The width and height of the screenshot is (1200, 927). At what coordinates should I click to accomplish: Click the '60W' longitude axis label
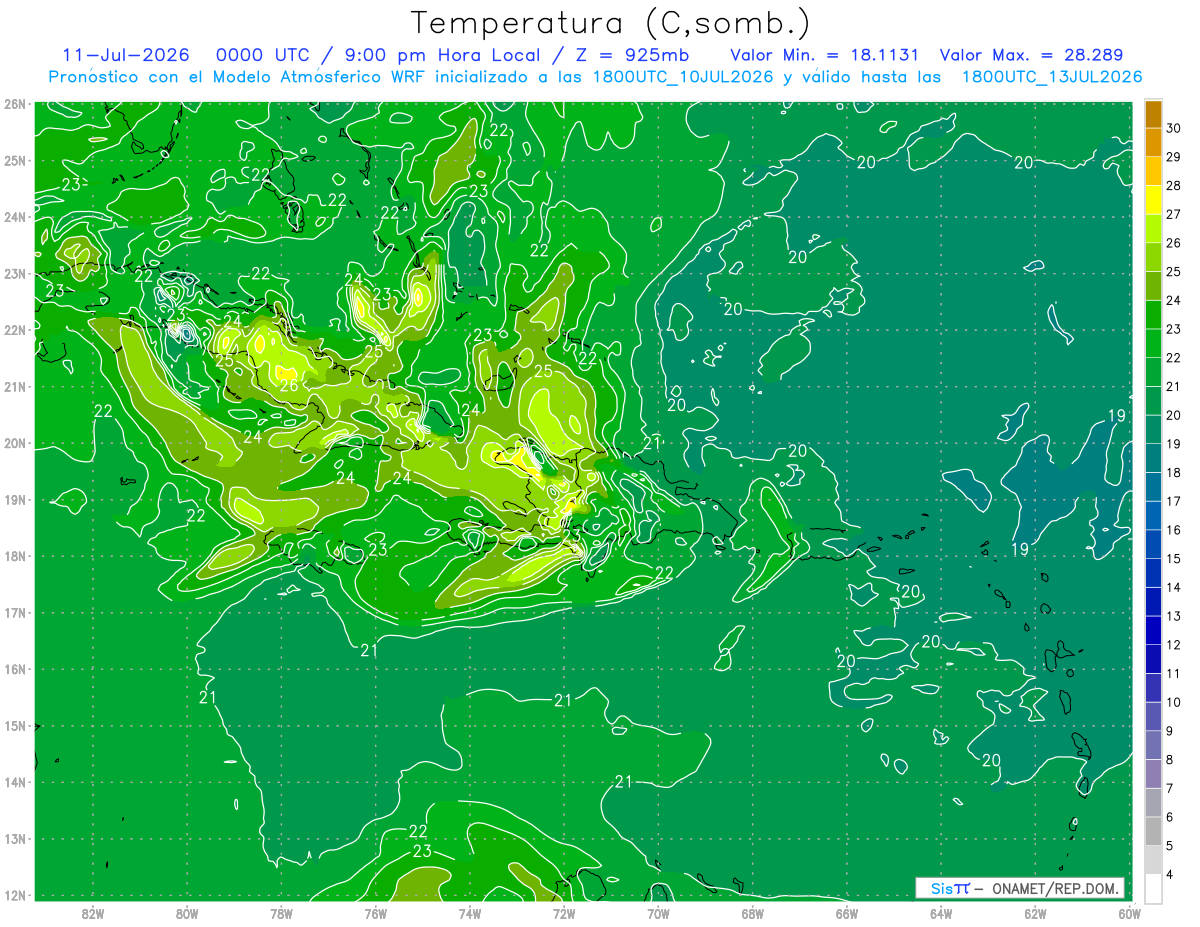1130,913
